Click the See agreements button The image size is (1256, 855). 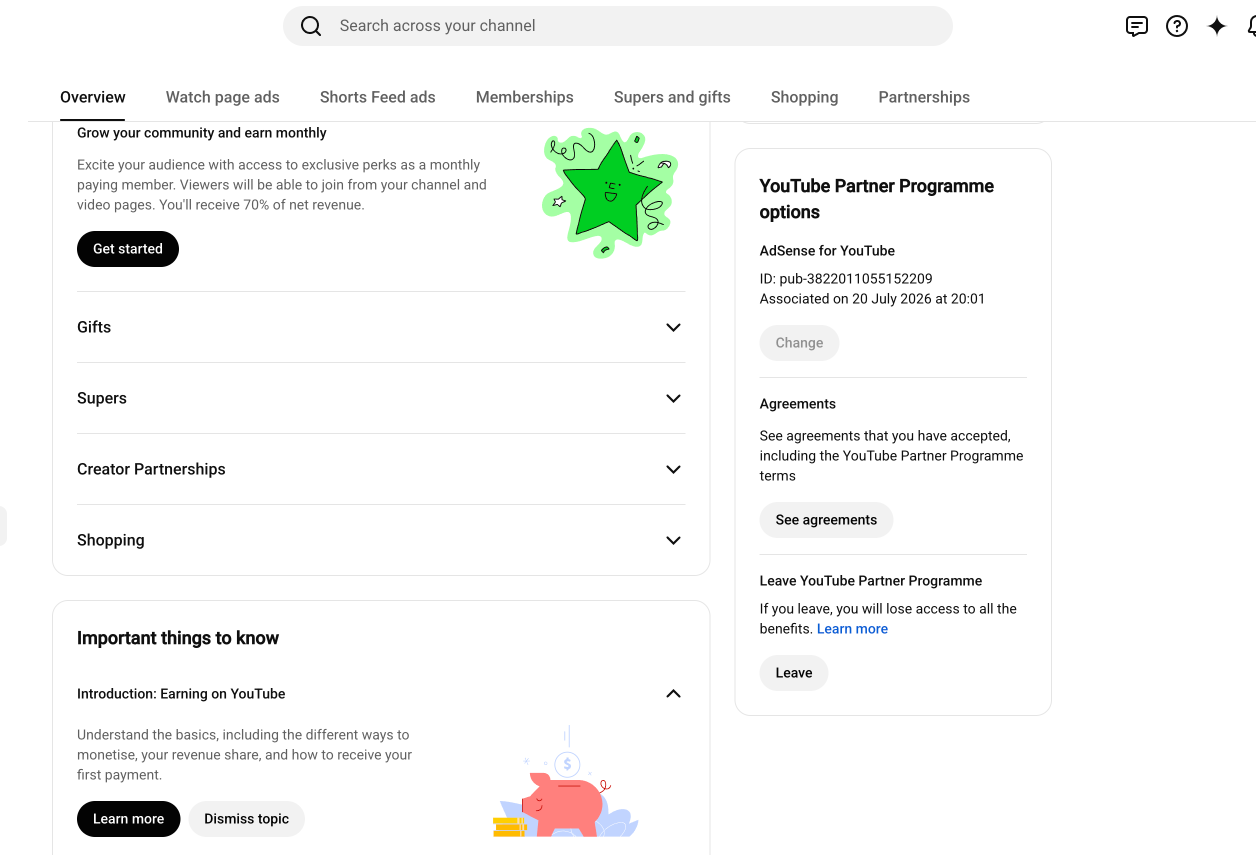(x=826, y=520)
